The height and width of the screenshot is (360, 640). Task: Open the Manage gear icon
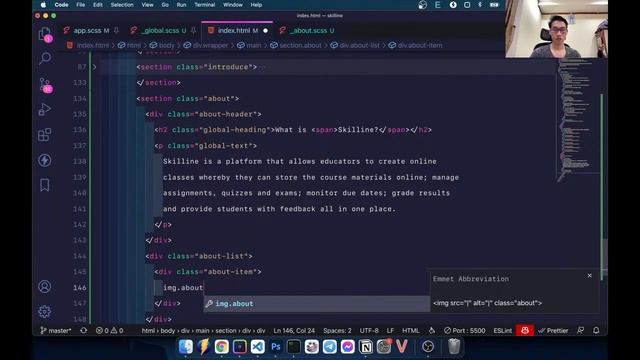(x=44, y=312)
